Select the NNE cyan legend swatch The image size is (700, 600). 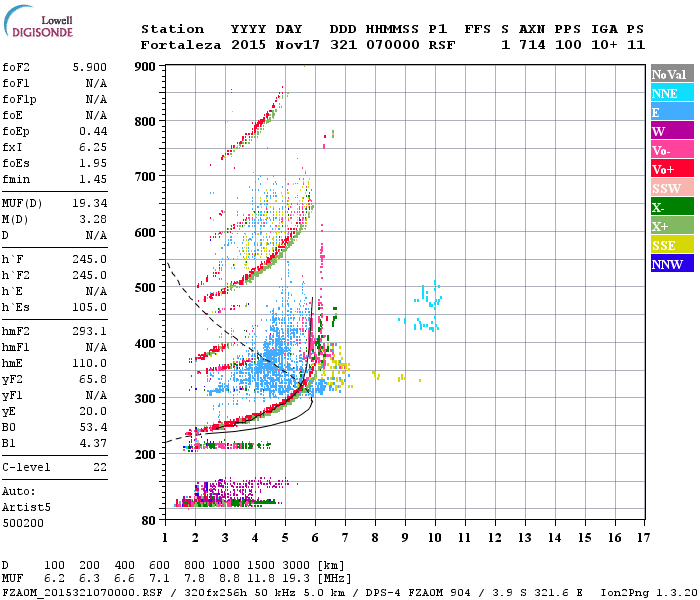[x=672, y=93]
